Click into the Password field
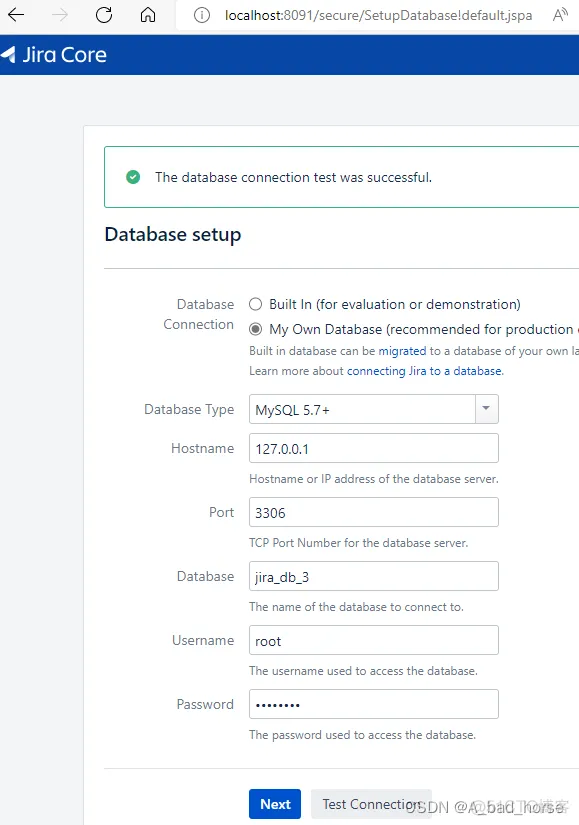The height and width of the screenshot is (825, 579). click(374, 704)
